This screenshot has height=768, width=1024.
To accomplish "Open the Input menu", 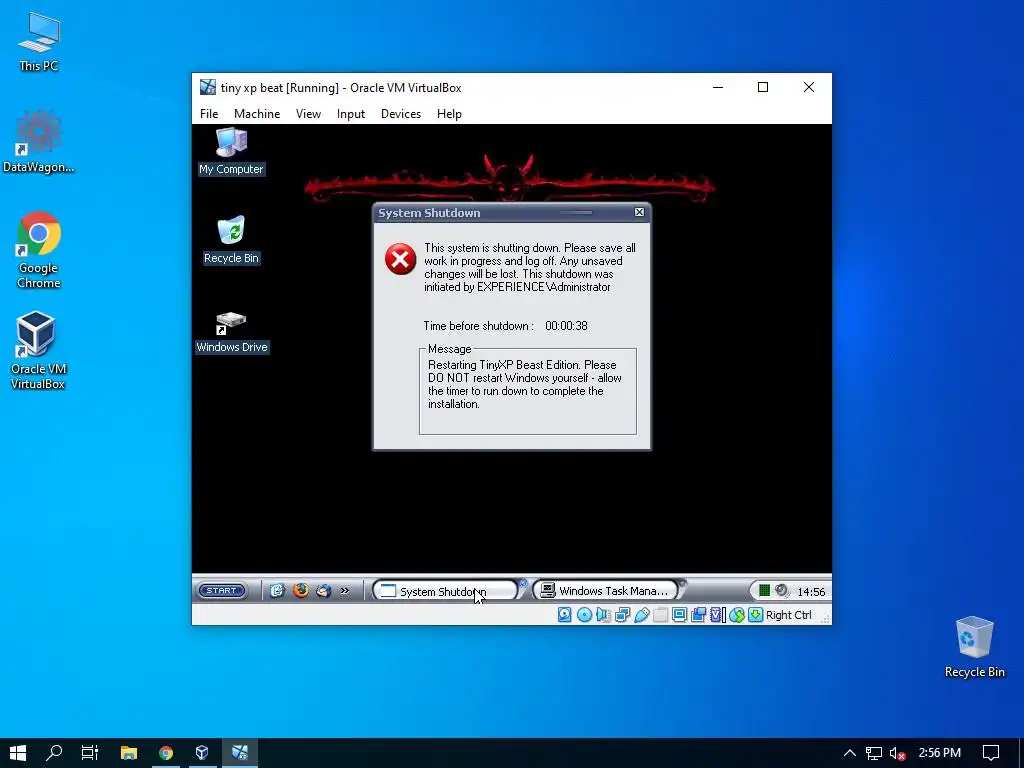I will coord(351,114).
